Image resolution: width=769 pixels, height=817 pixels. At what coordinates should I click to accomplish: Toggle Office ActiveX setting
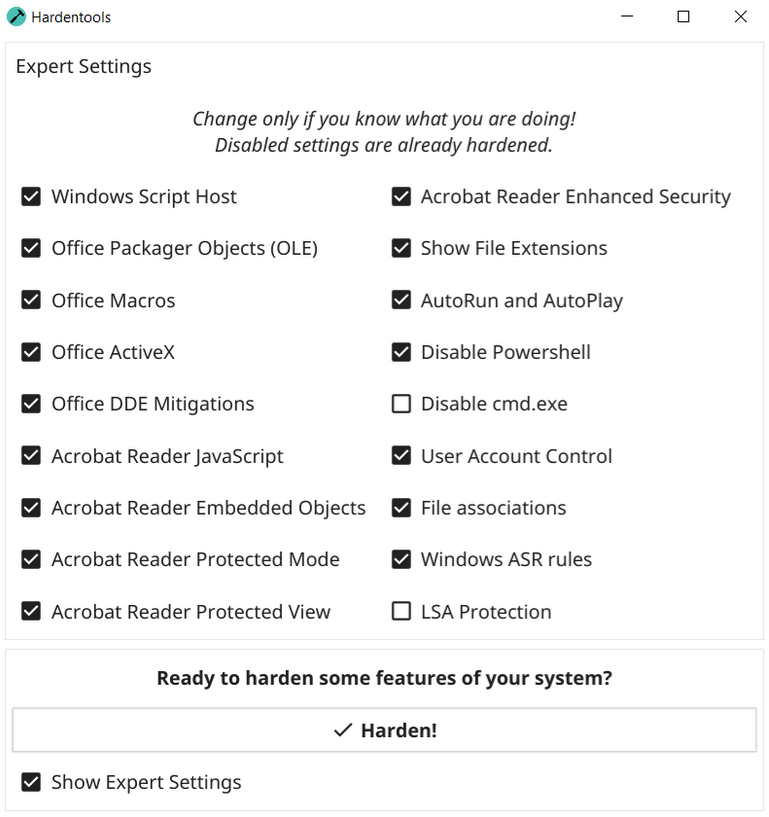[31, 352]
